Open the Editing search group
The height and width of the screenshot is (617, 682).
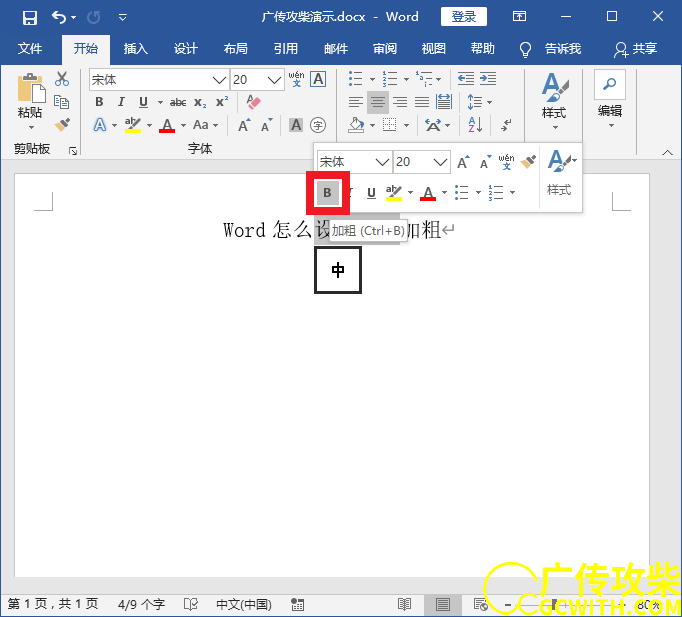[610, 99]
